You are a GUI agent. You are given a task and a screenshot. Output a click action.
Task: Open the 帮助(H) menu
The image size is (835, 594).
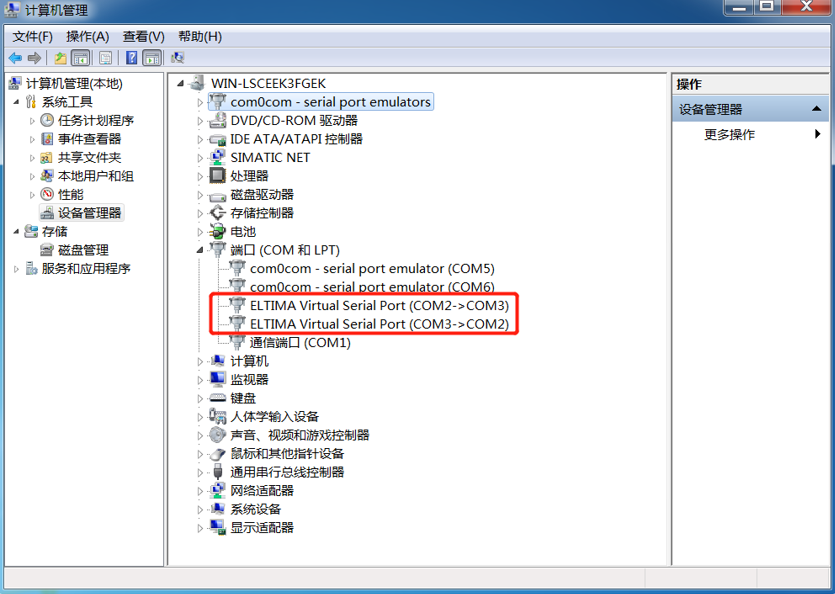coord(200,36)
